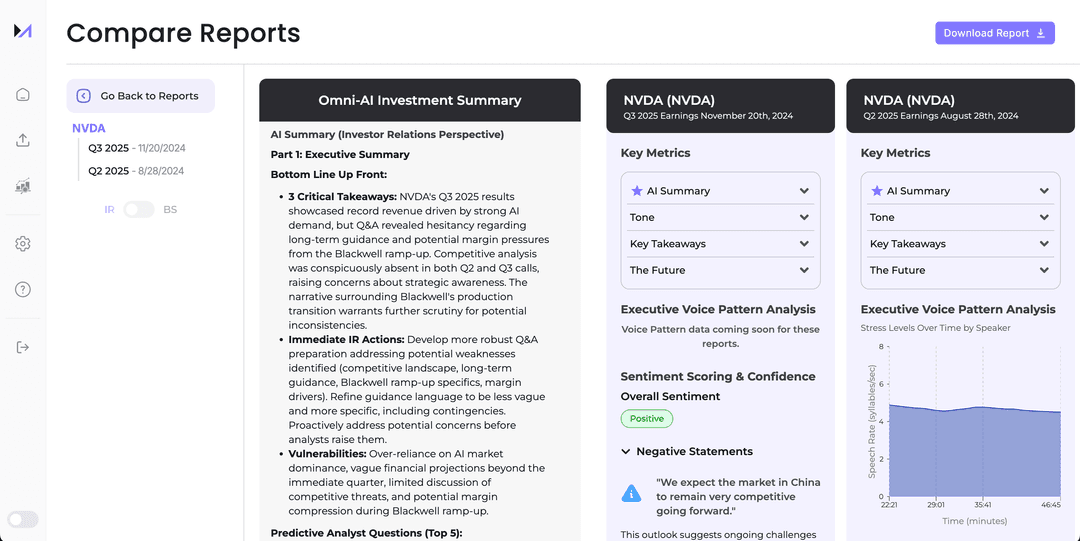Click the 35:41 marker on the stress chart
This screenshot has width=1080, height=541.
point(983,506)
